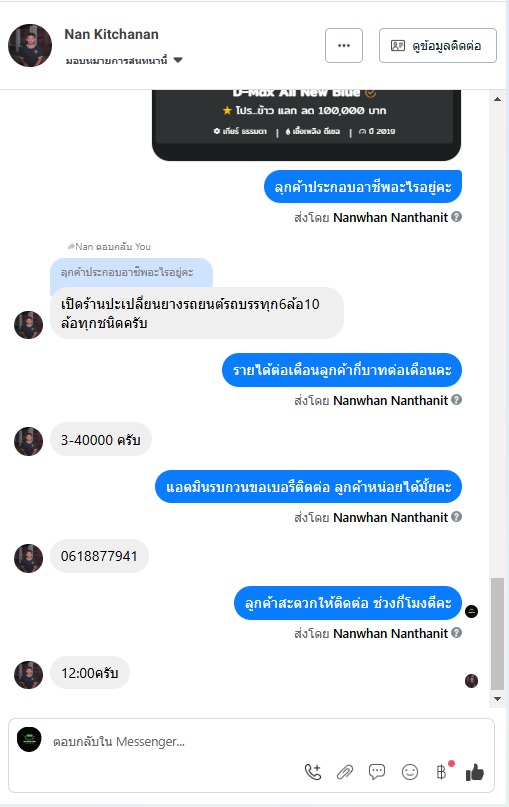Click the ดูข้อมูลติดต่อ contact info button

click(x=438, y=45)
